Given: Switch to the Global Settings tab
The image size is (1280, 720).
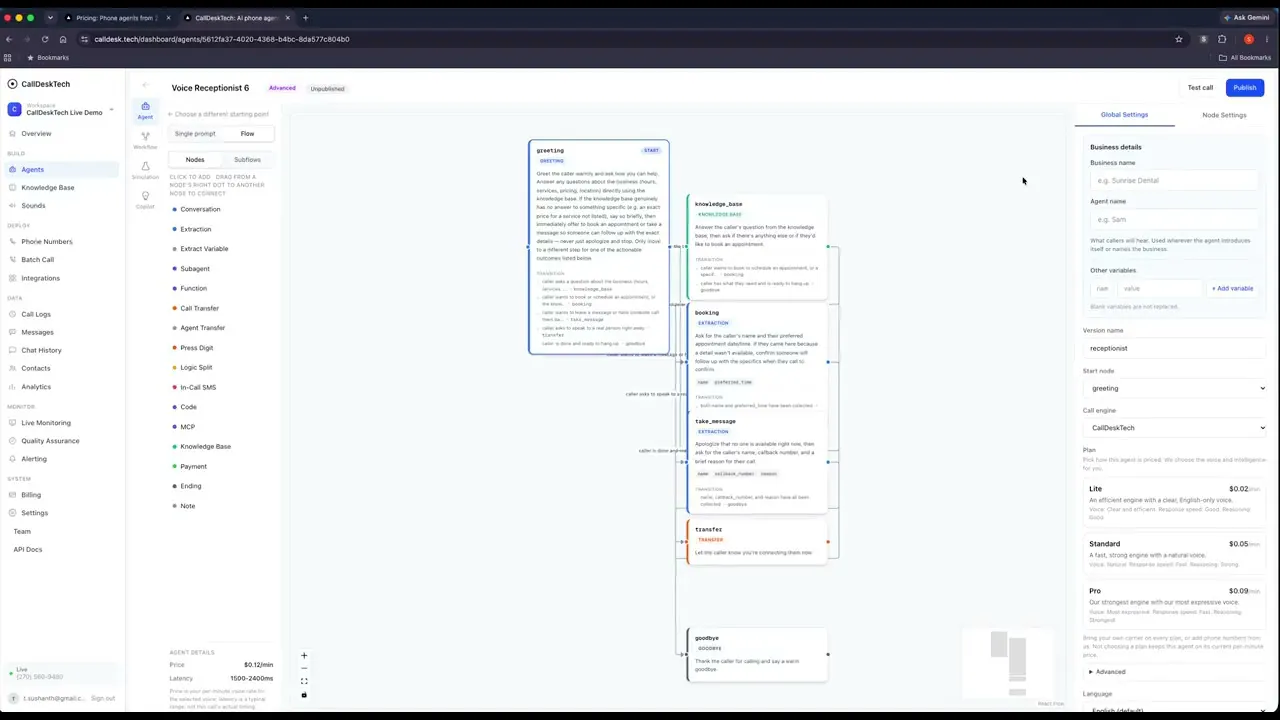Looking at the screenshot, I should pos(1124,115).
